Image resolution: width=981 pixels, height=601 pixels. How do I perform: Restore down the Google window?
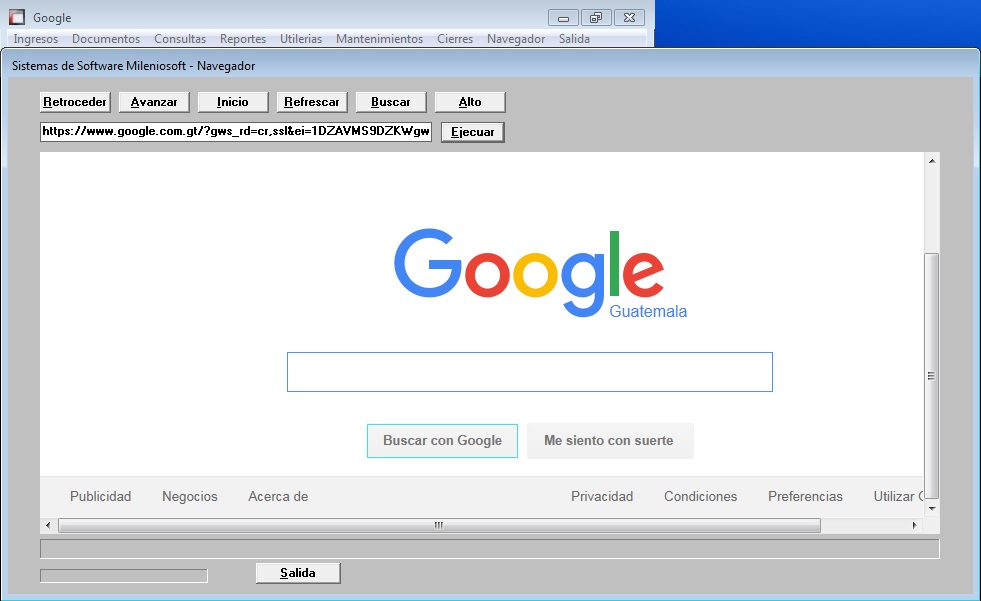tap(596, 18)
